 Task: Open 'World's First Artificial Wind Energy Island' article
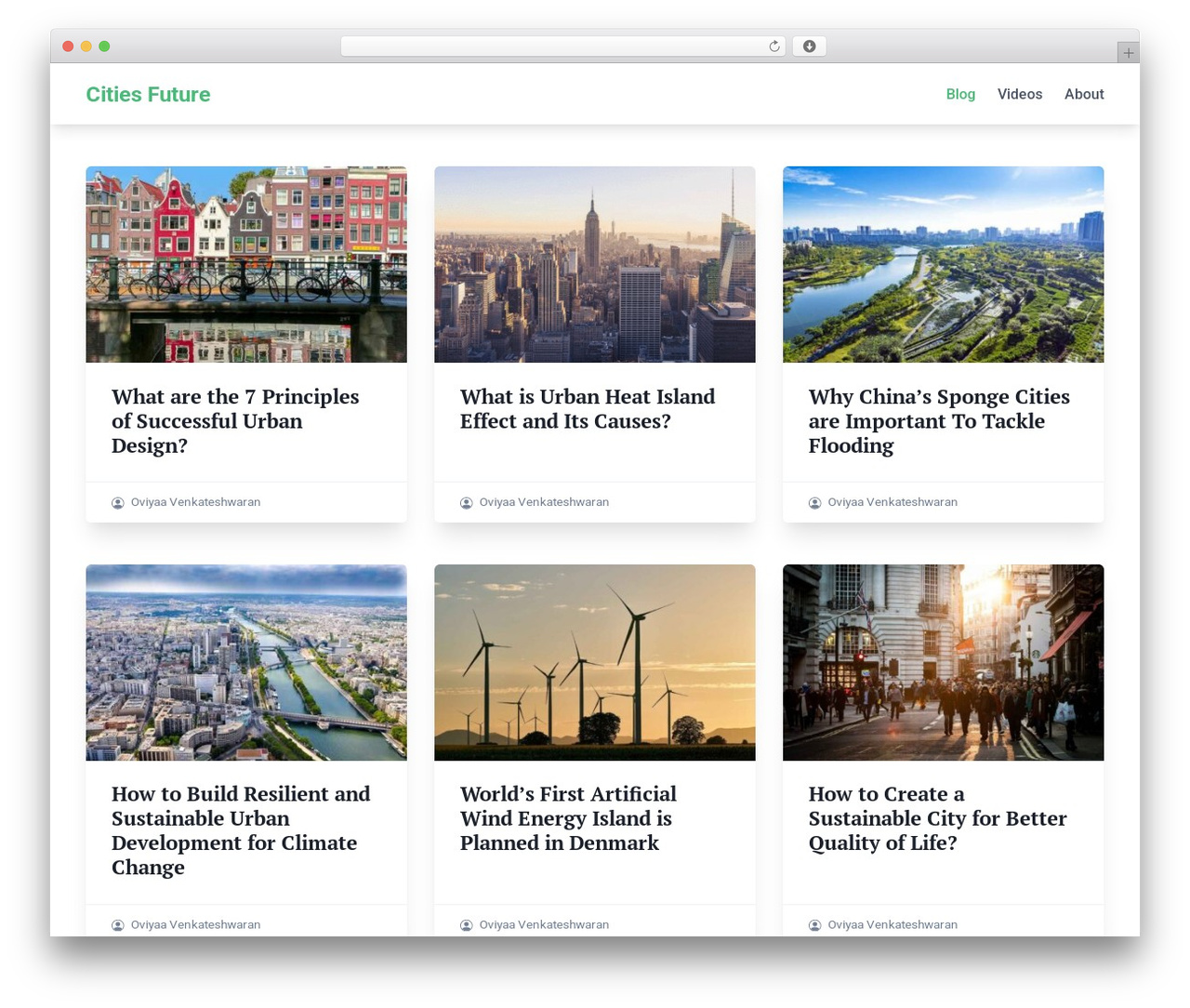[568, 818]
